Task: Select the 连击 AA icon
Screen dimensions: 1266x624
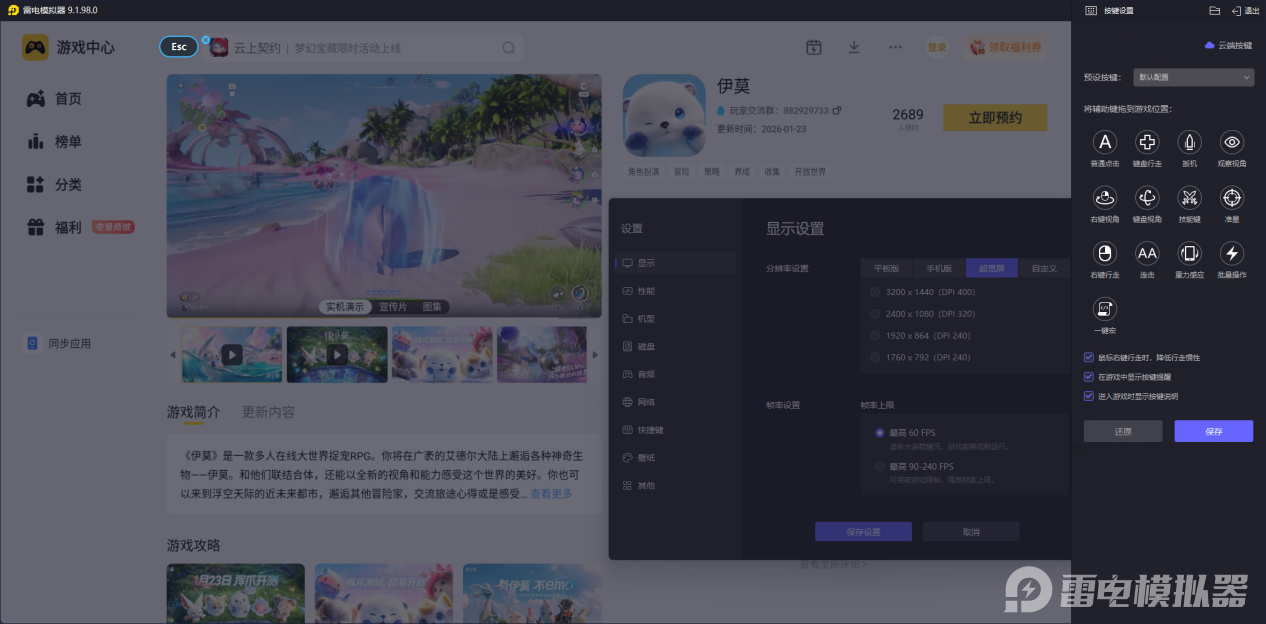Action: 1147,253
